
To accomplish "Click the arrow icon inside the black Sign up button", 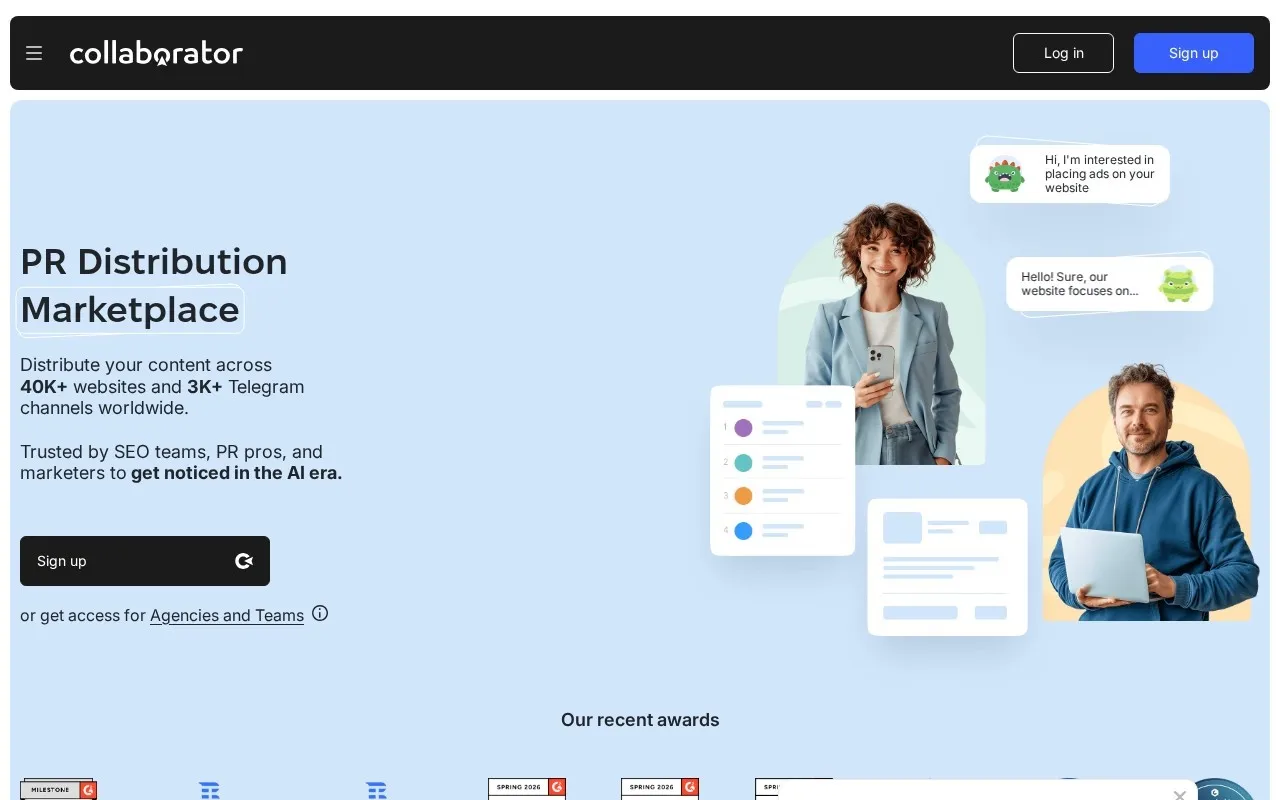I will 244,561.
